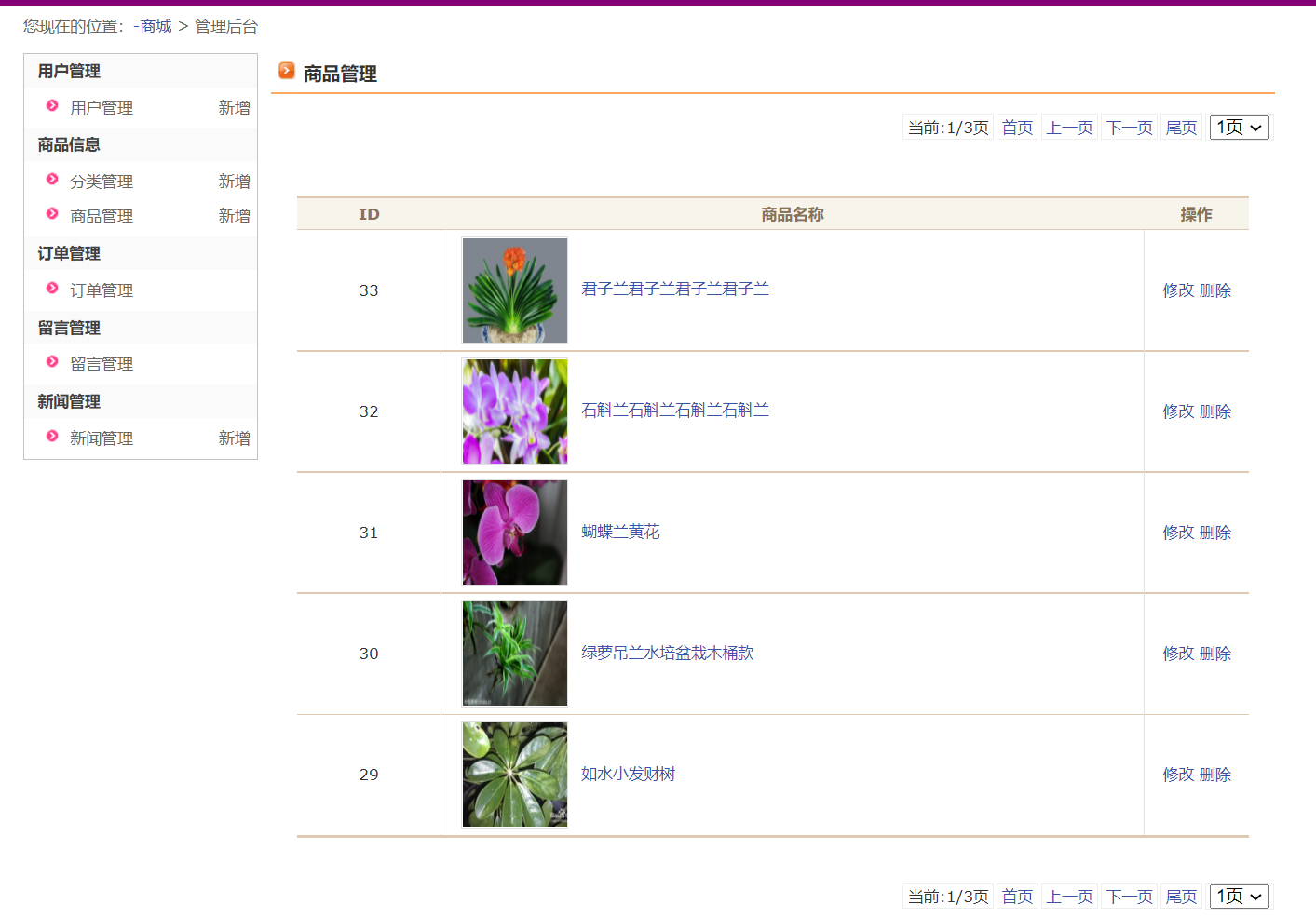Screen dimensions: 1316x917
Task: Click 修改 for product ID 32
Action: tap(1178, 411)
